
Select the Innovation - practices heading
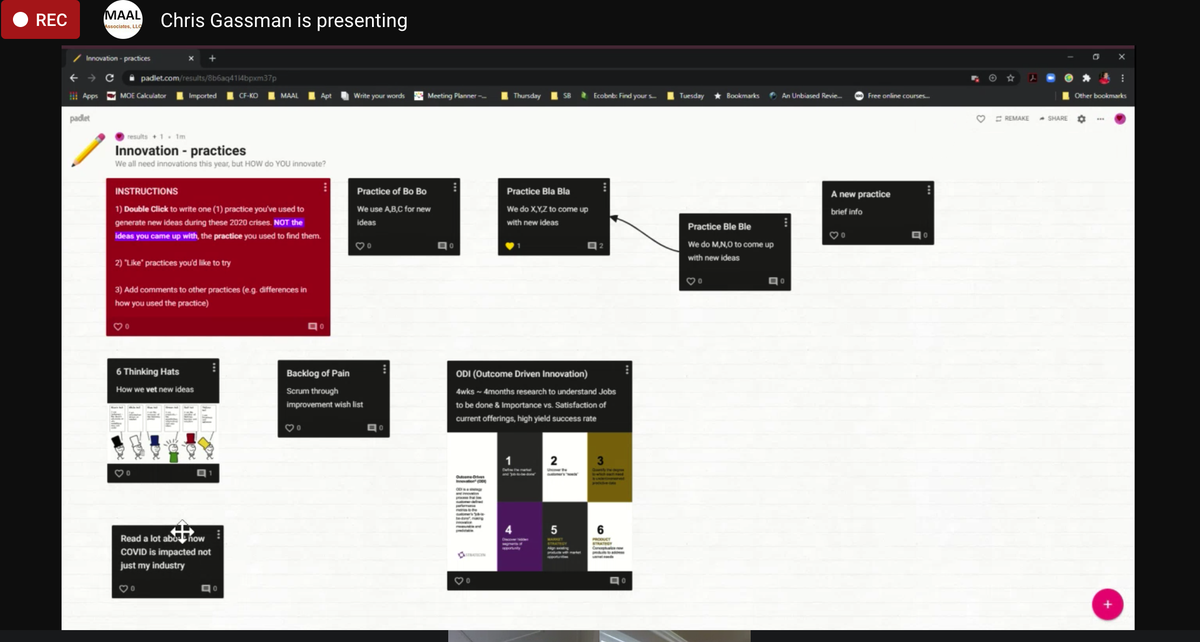point(181,151)
